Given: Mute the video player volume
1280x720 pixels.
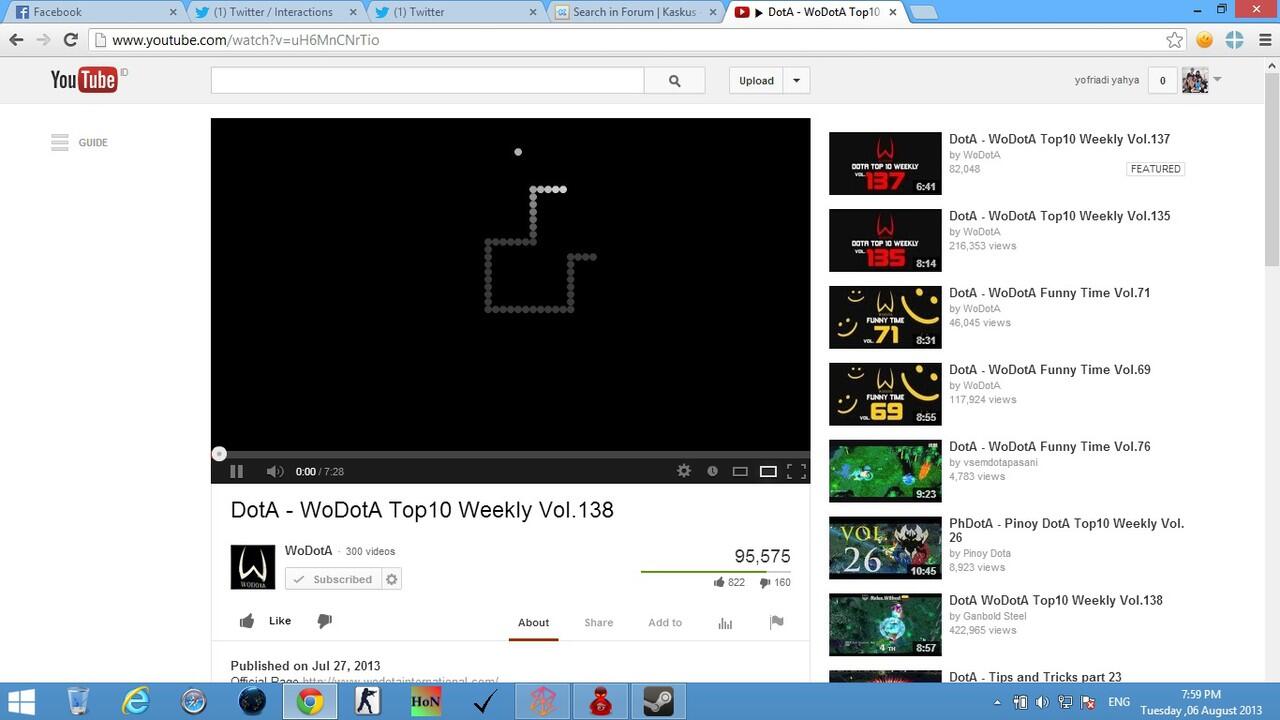Looking at the screenshot, I should pyautogui.click(x=275, y=471).
